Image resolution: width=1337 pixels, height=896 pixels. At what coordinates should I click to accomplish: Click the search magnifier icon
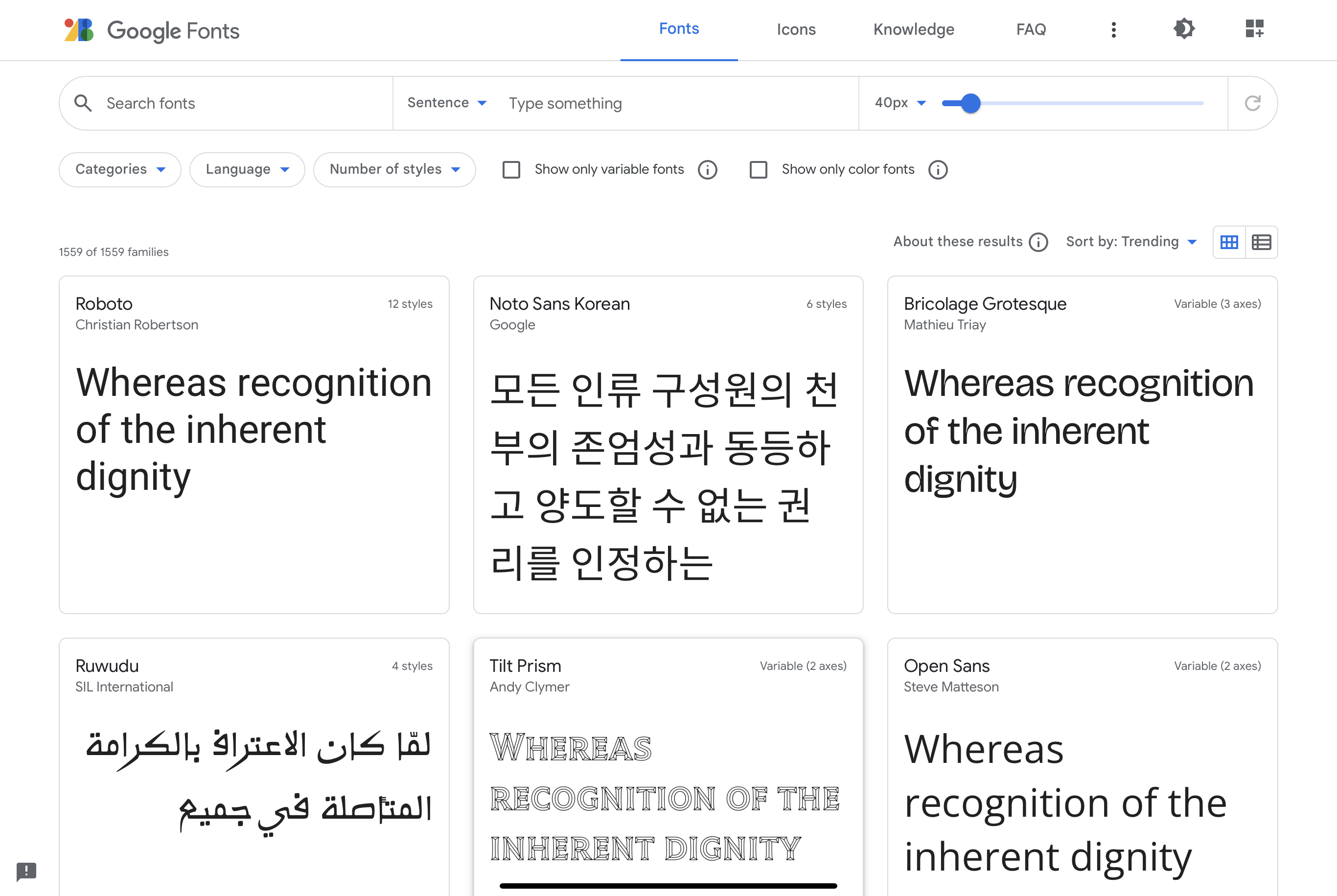(83, 103)
